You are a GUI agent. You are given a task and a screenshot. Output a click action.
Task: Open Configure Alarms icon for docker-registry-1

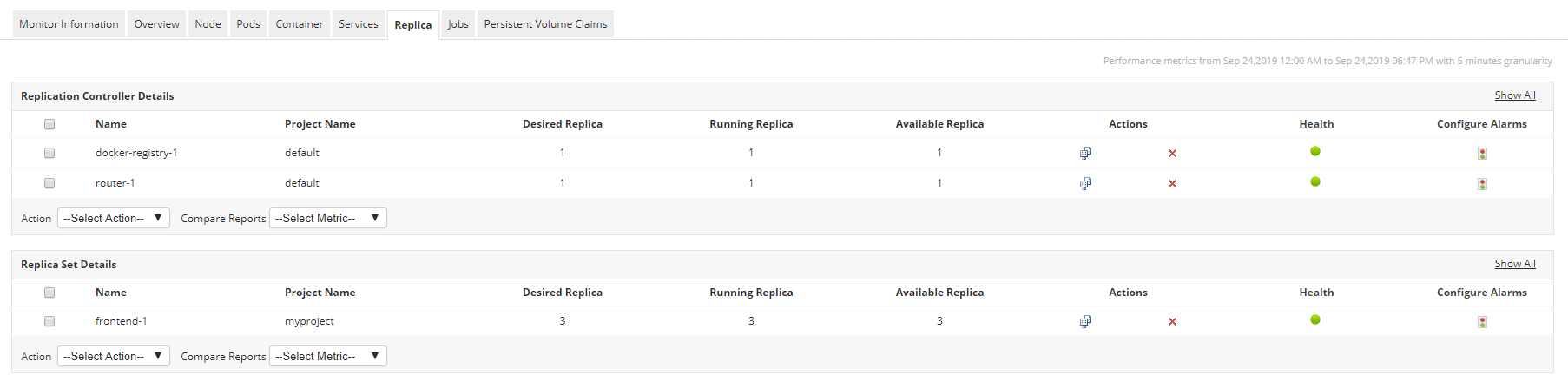click(1482, 154)
